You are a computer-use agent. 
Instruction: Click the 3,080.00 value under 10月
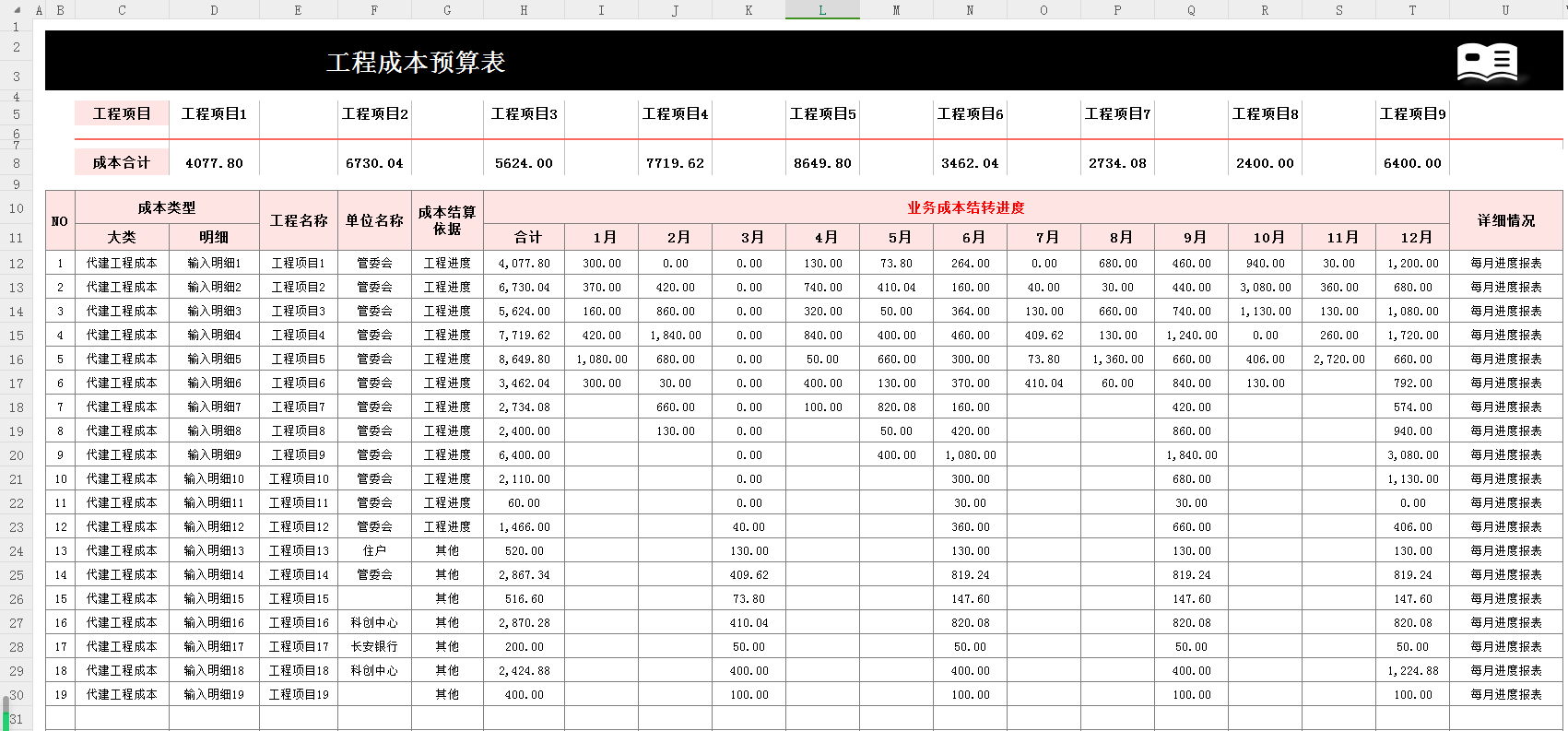[1265, 287]
